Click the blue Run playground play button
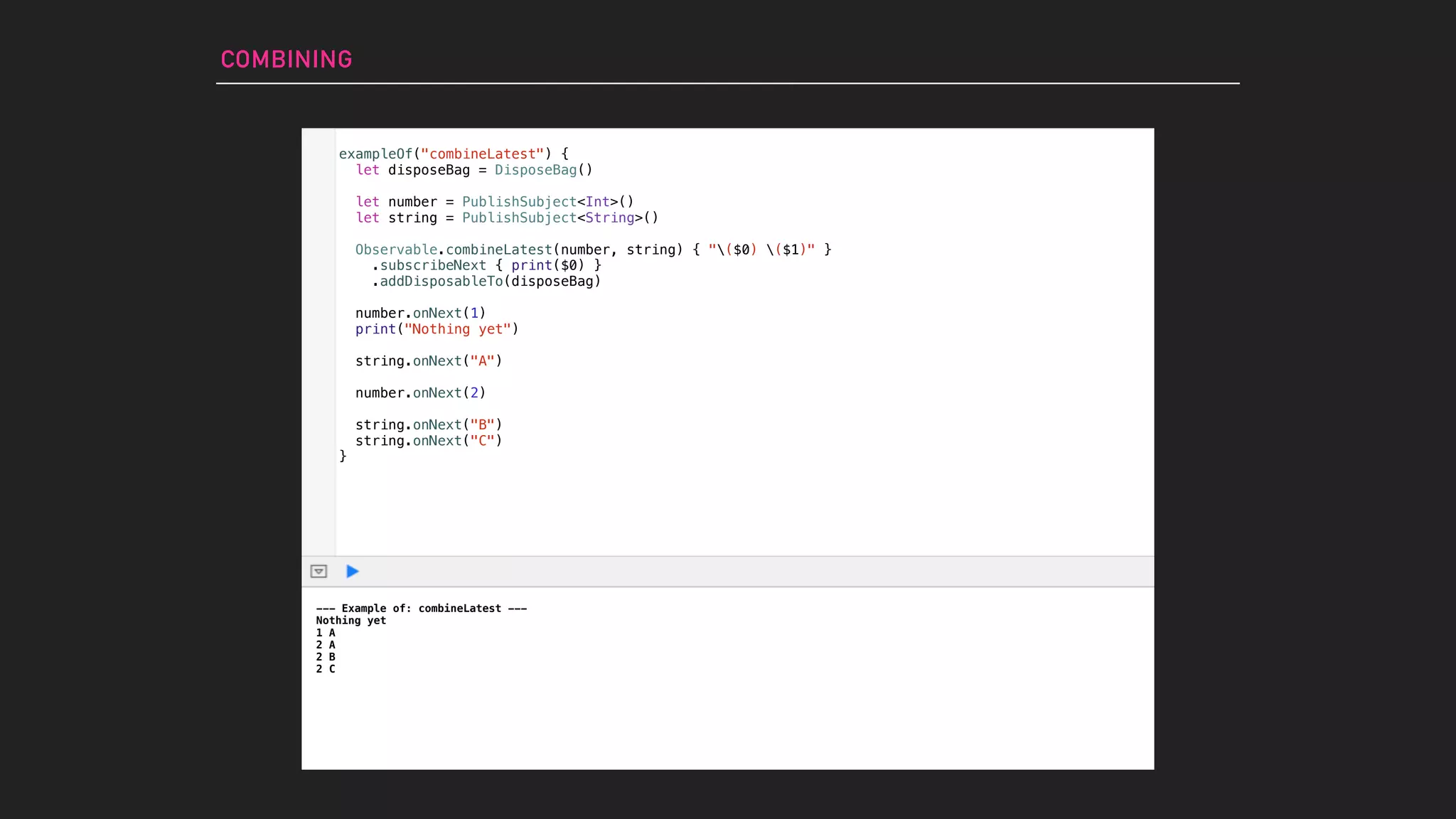 pyautogui.click(x=352, y=572)
